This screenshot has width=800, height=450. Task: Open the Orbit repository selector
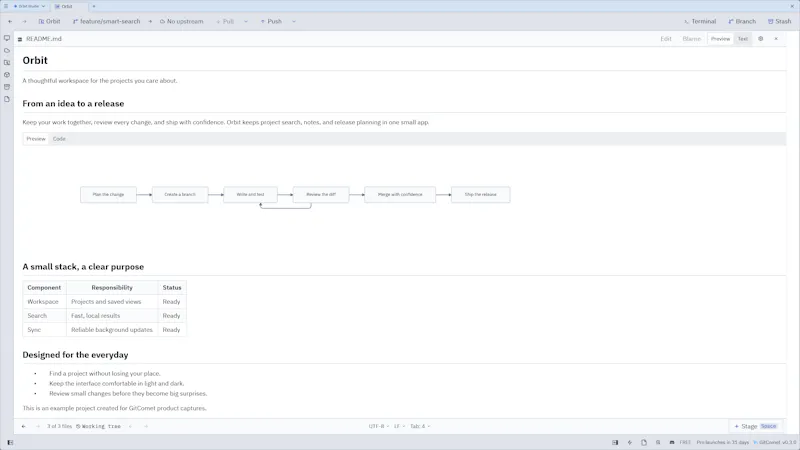pos(49,21)
